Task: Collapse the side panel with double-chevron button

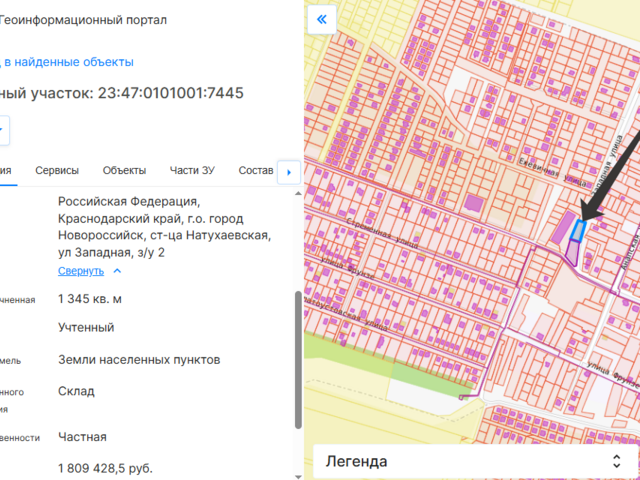Action: [322, 19]
